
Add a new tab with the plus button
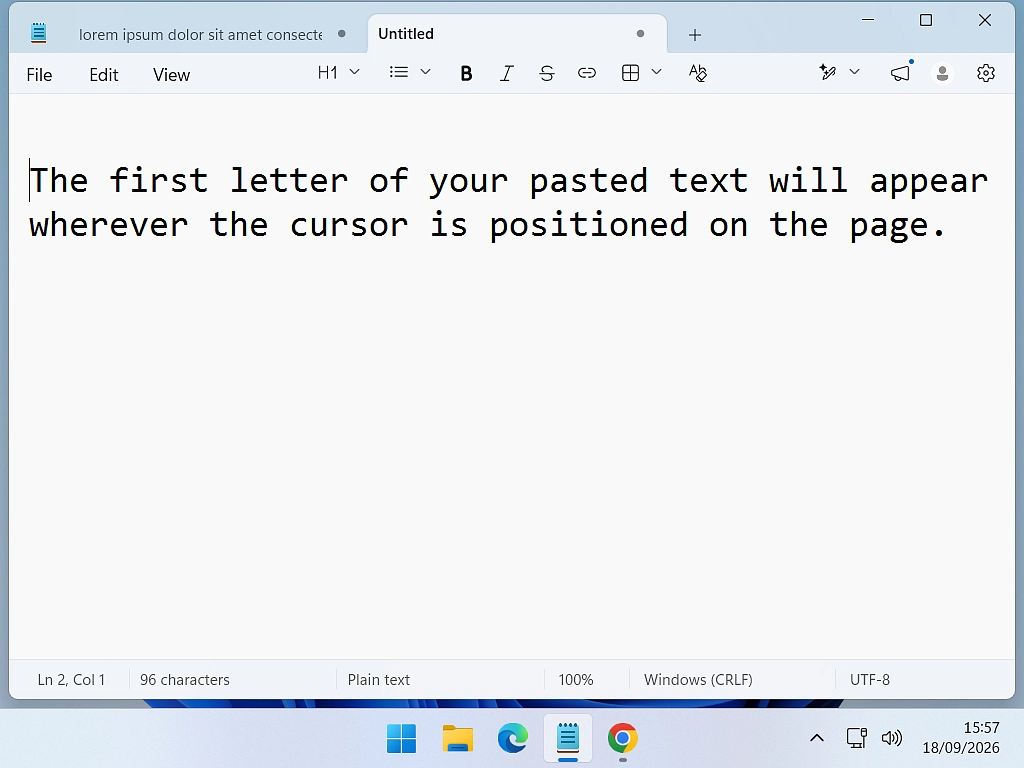695,35
